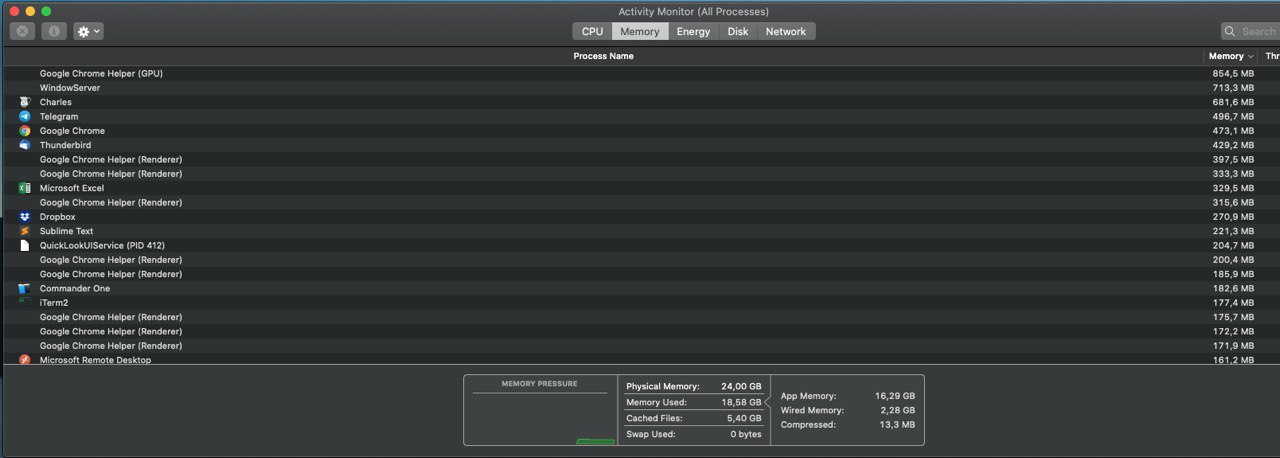Click the iTerm2 process name
The width and height of the screenshot is (1280, 458).
pos(54,303)
